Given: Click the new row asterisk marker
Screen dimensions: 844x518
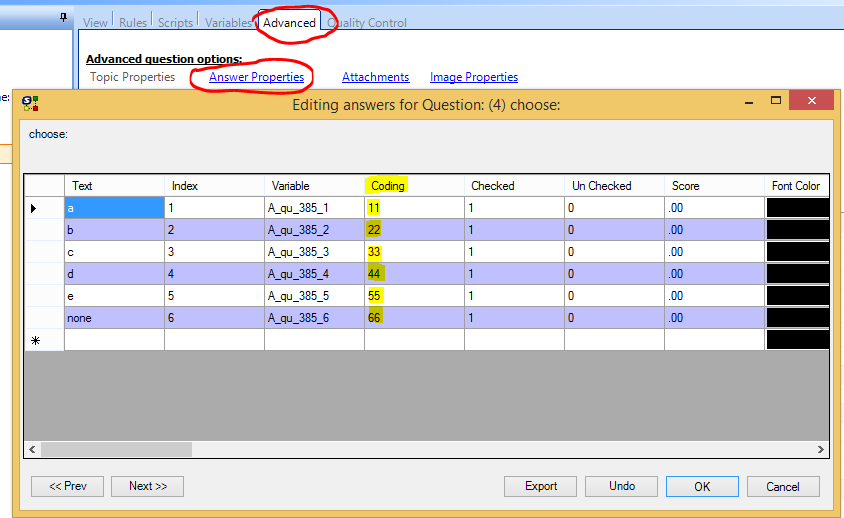Looking at the screenshot, I should pos(36,340).
